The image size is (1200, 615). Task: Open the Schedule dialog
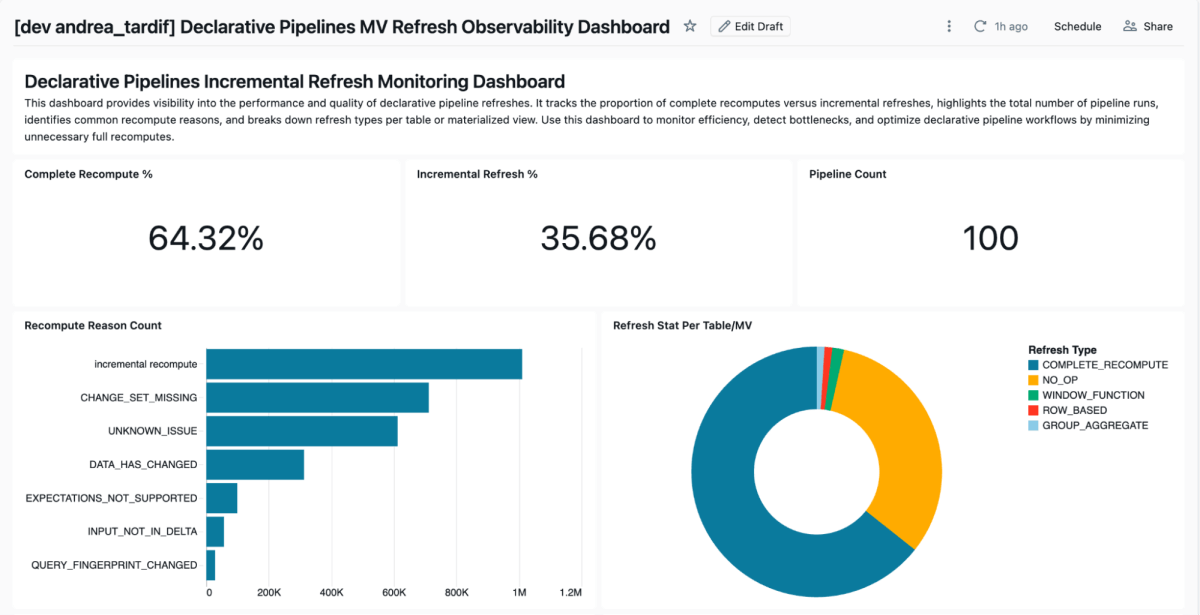[1077, 26]
